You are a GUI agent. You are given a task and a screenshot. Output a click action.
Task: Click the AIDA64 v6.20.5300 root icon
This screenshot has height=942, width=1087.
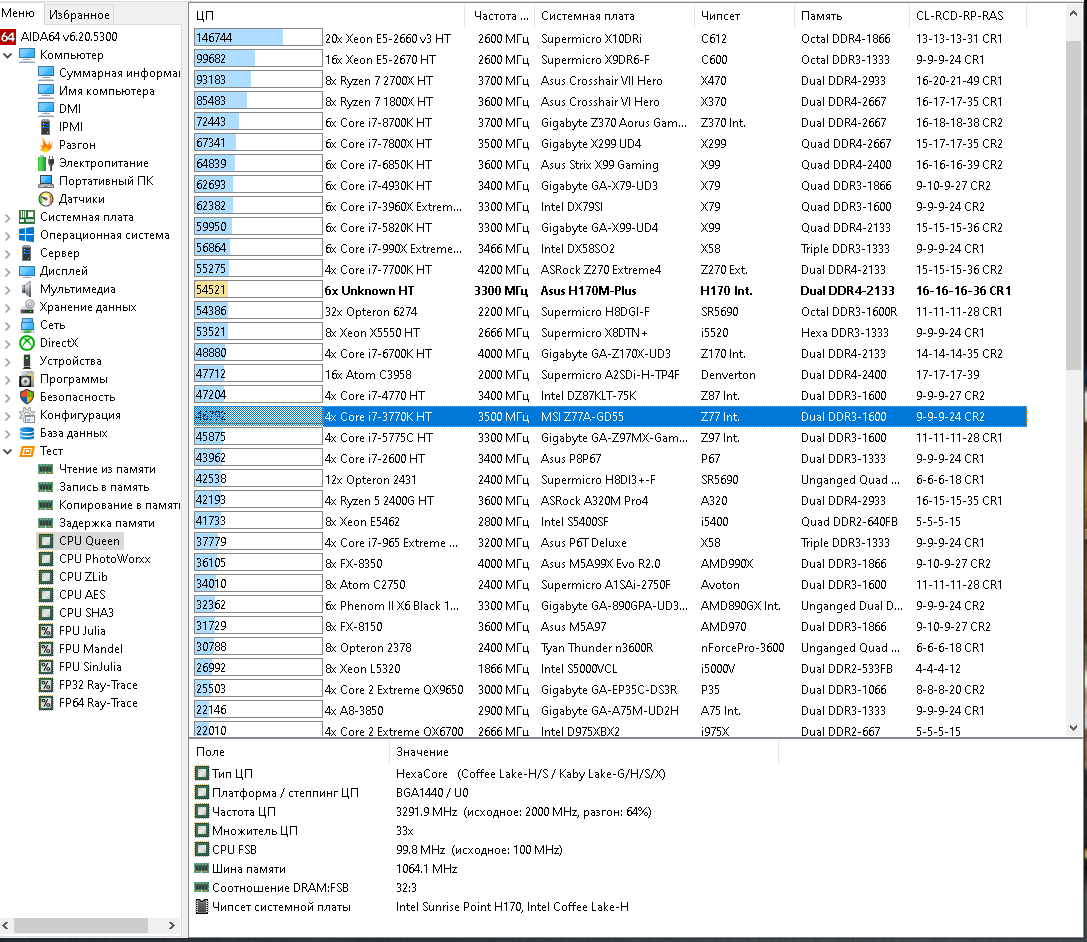(8, 37)
